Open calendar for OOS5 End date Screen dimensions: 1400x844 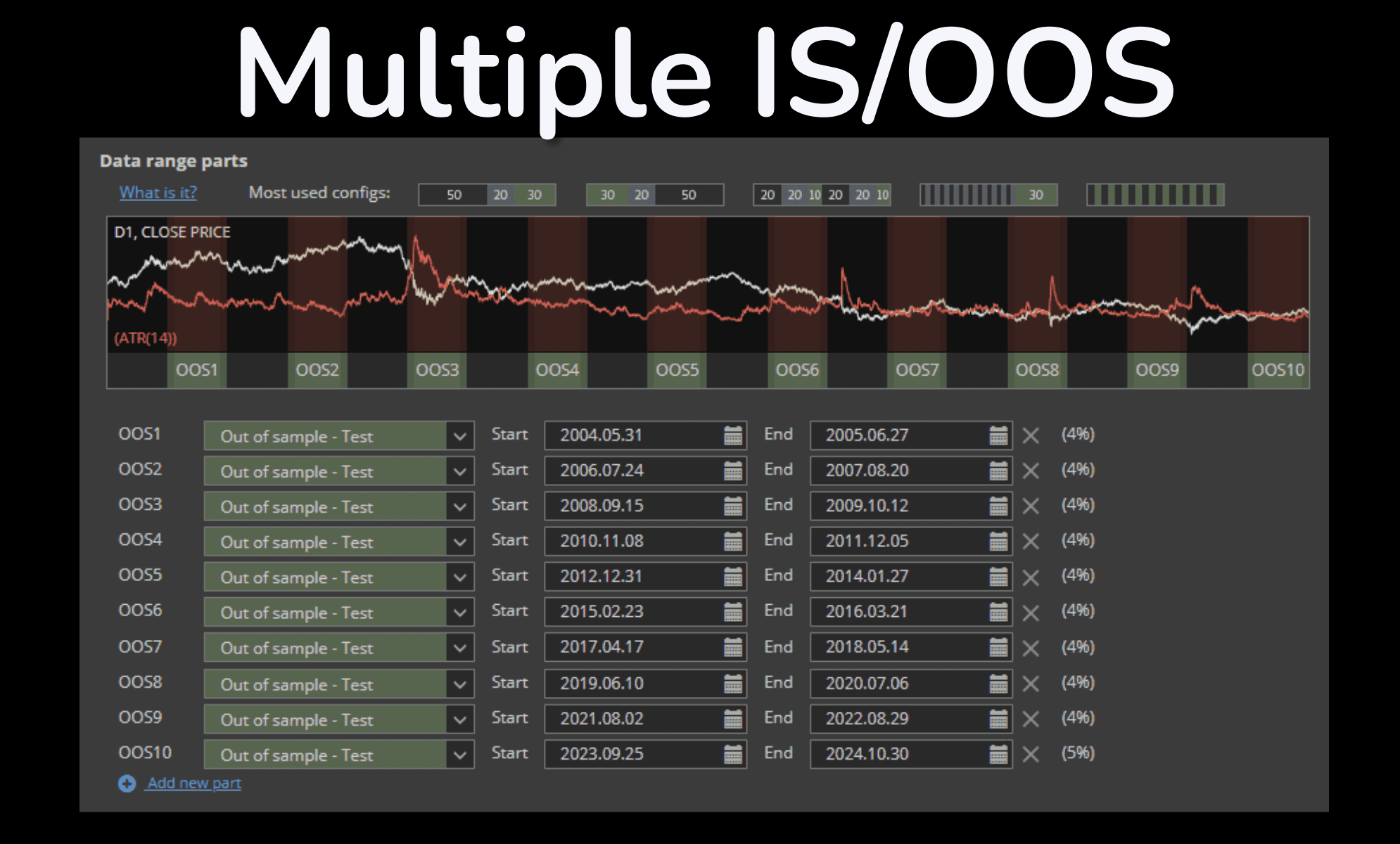pyautogui.click(x=998, y=577)
